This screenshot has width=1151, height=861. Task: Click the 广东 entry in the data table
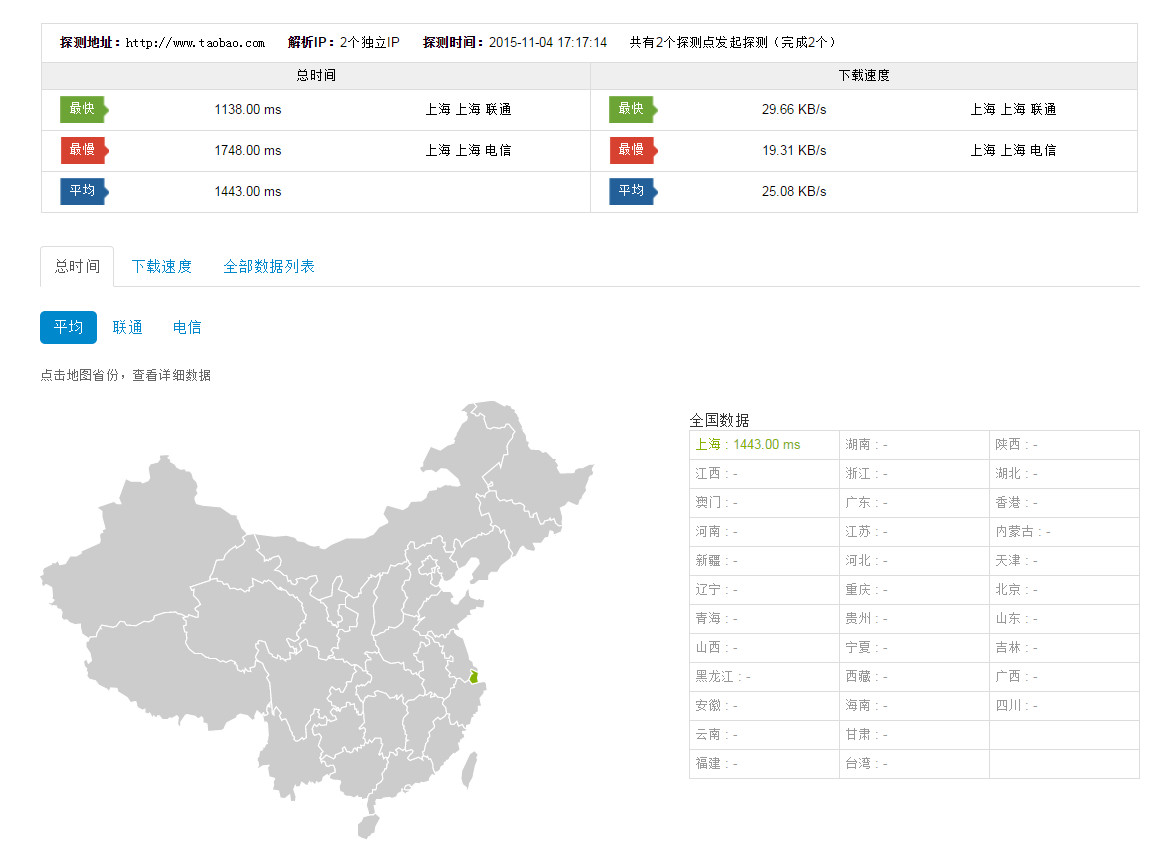pos(866,503)
